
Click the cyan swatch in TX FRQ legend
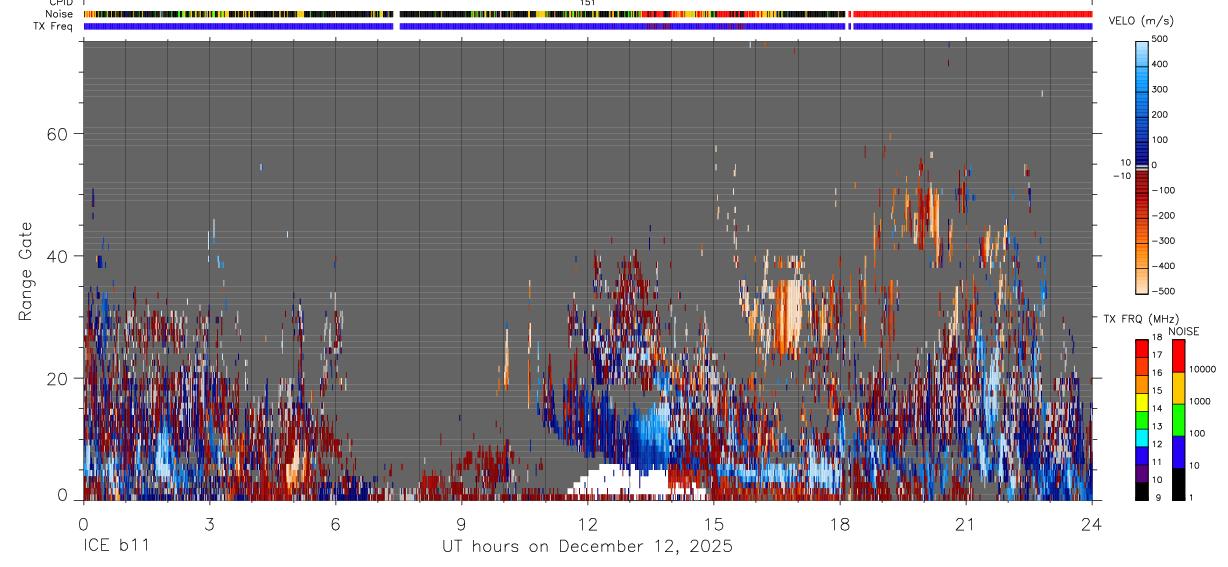click(x=1141, y=438)
